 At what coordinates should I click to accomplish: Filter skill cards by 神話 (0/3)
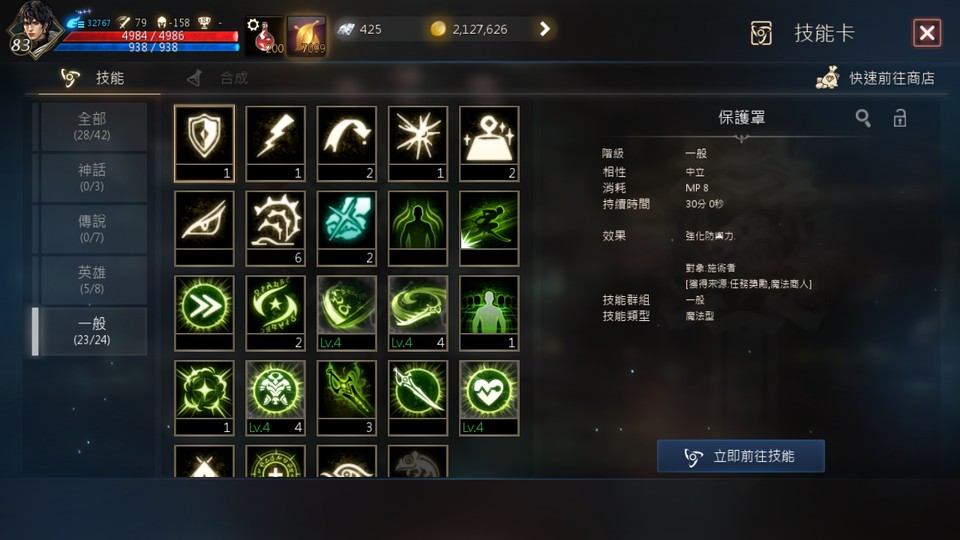coord(92,178)
